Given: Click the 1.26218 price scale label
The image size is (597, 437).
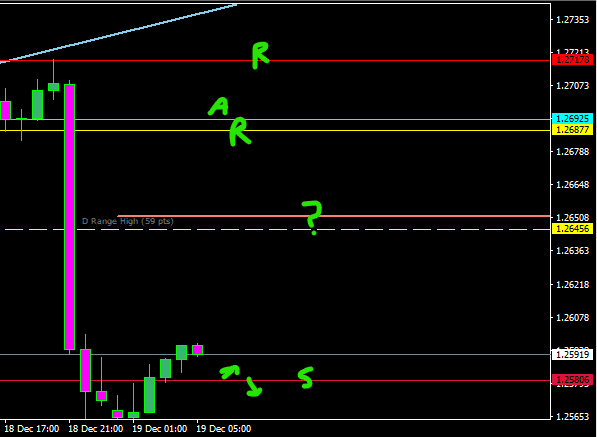Looking at the screenshot, I should click(x=572, y=285).
